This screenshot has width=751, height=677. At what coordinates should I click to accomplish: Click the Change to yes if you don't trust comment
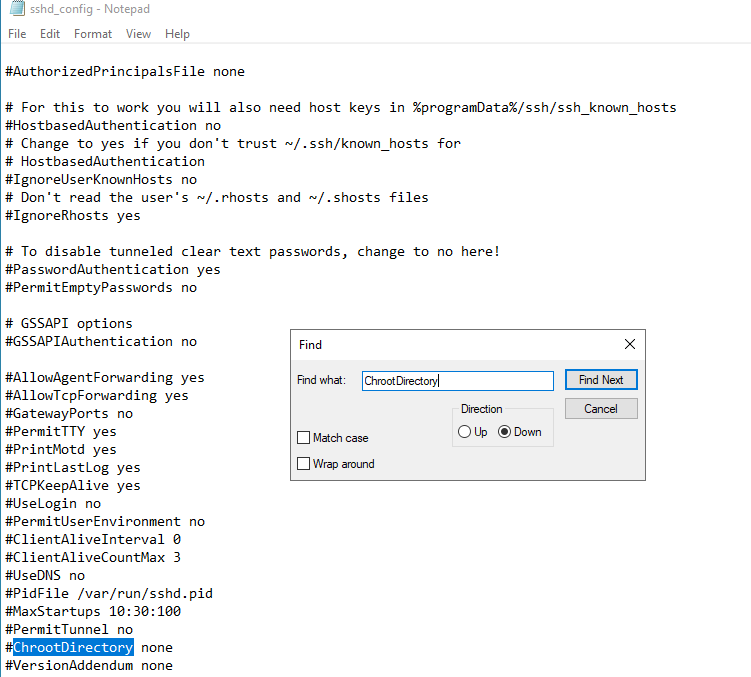(233, 144)
